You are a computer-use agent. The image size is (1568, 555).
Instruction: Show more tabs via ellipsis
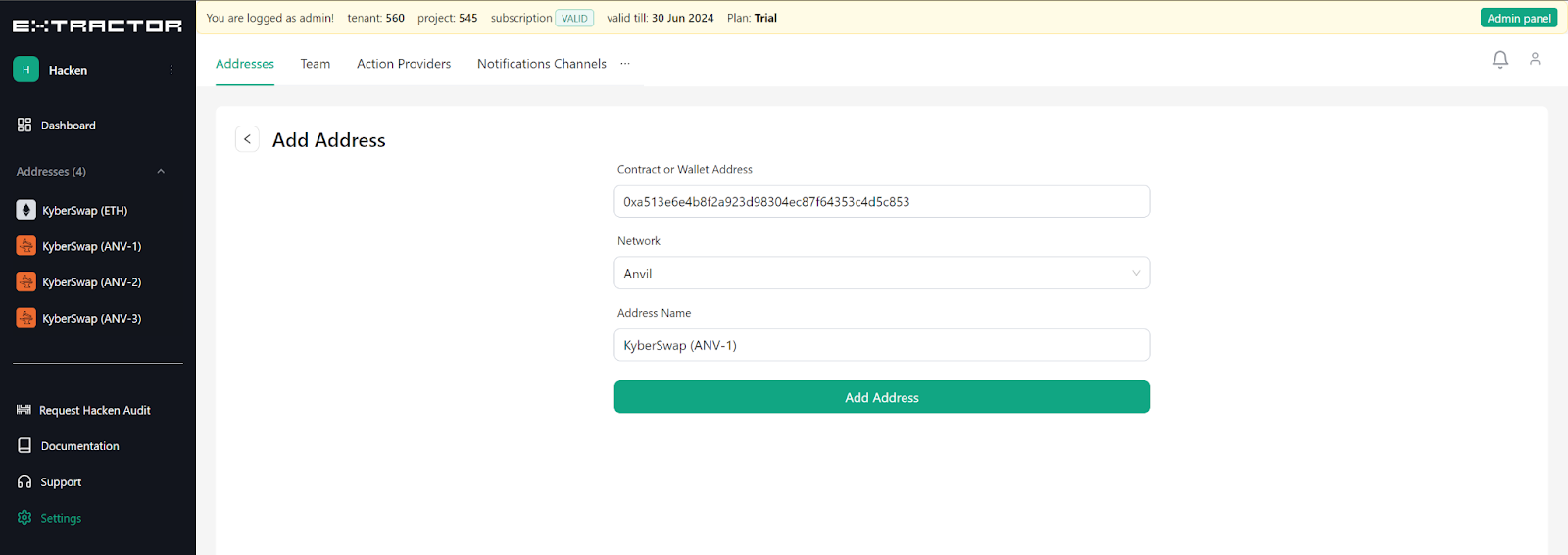tap(625, 63)
